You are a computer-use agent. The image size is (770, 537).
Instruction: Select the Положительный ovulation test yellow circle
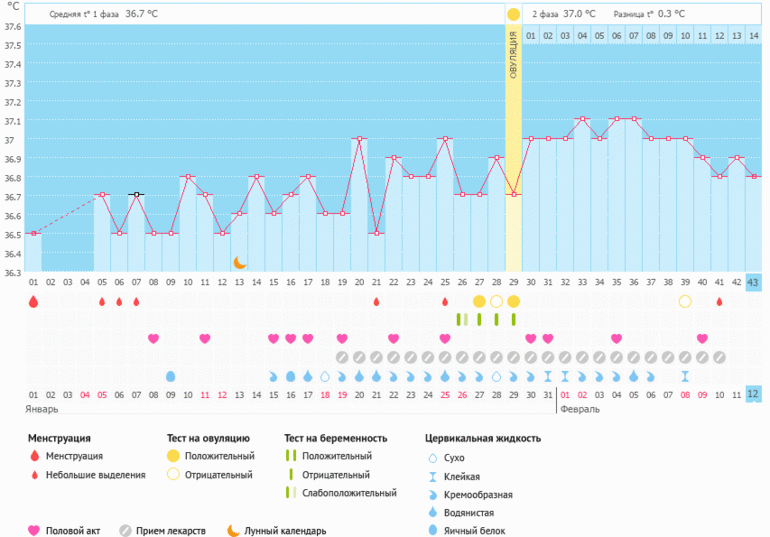click(x=174, y=456)
